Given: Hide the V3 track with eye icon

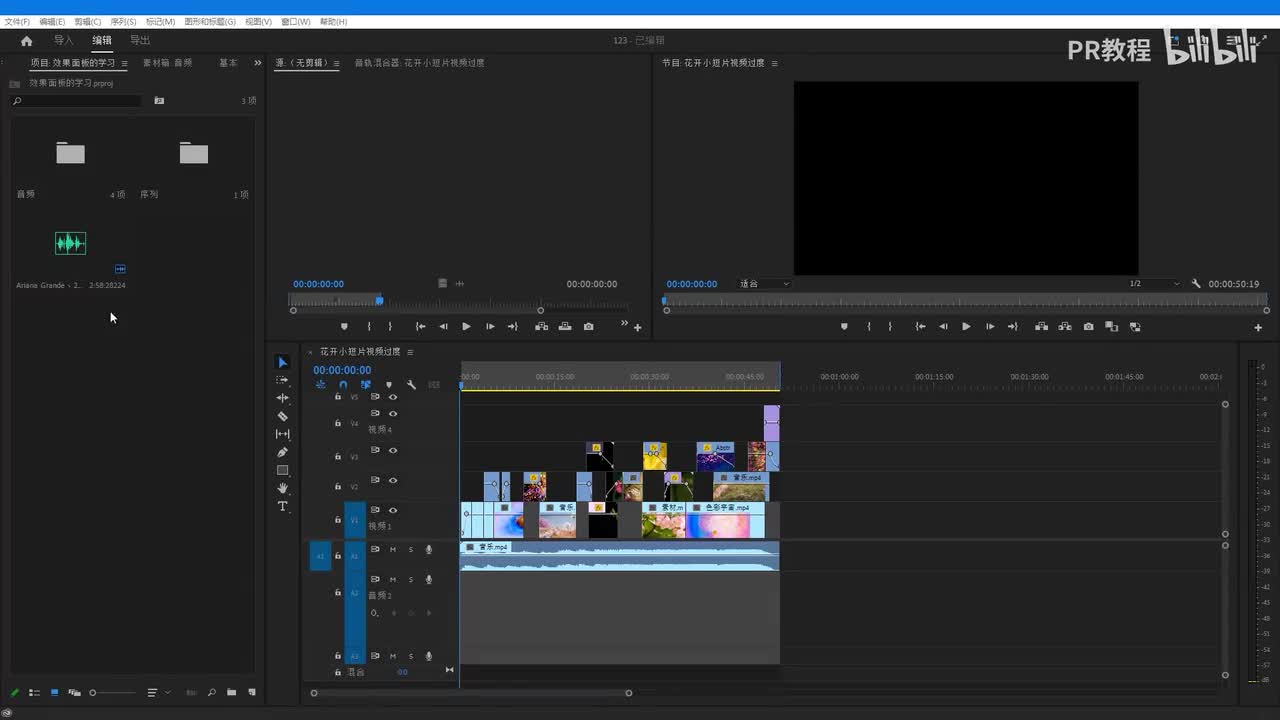Looking at the screenshot, I should click(393, 450).
